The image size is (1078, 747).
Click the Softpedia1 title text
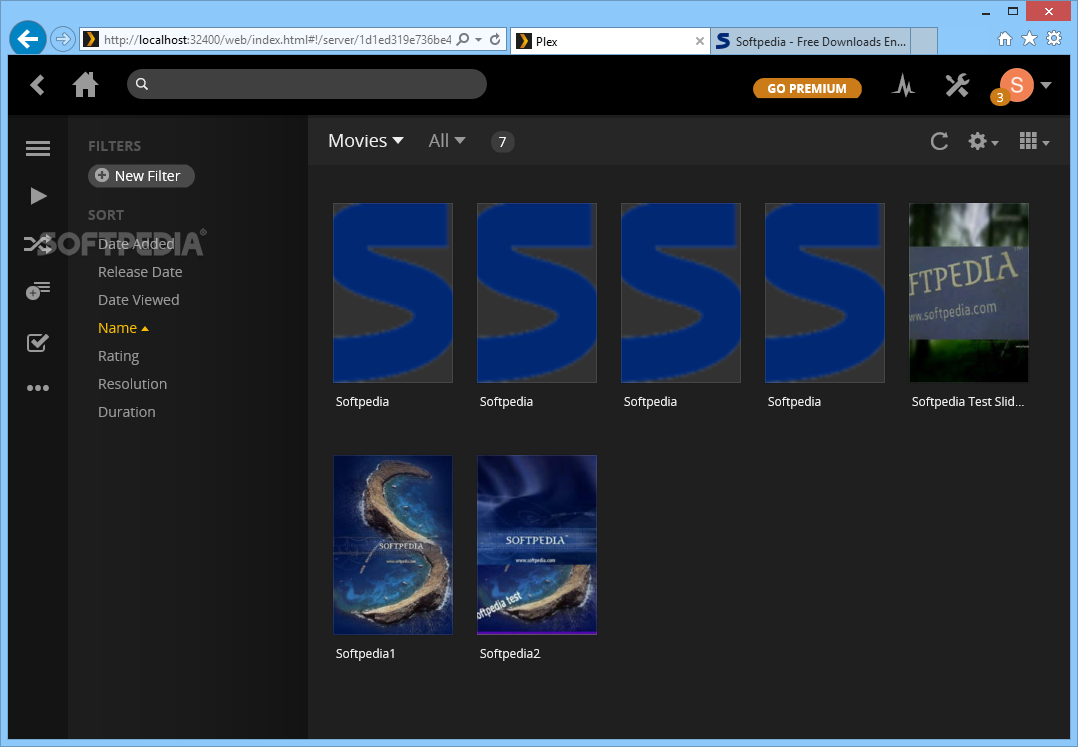tap(366, 654)
